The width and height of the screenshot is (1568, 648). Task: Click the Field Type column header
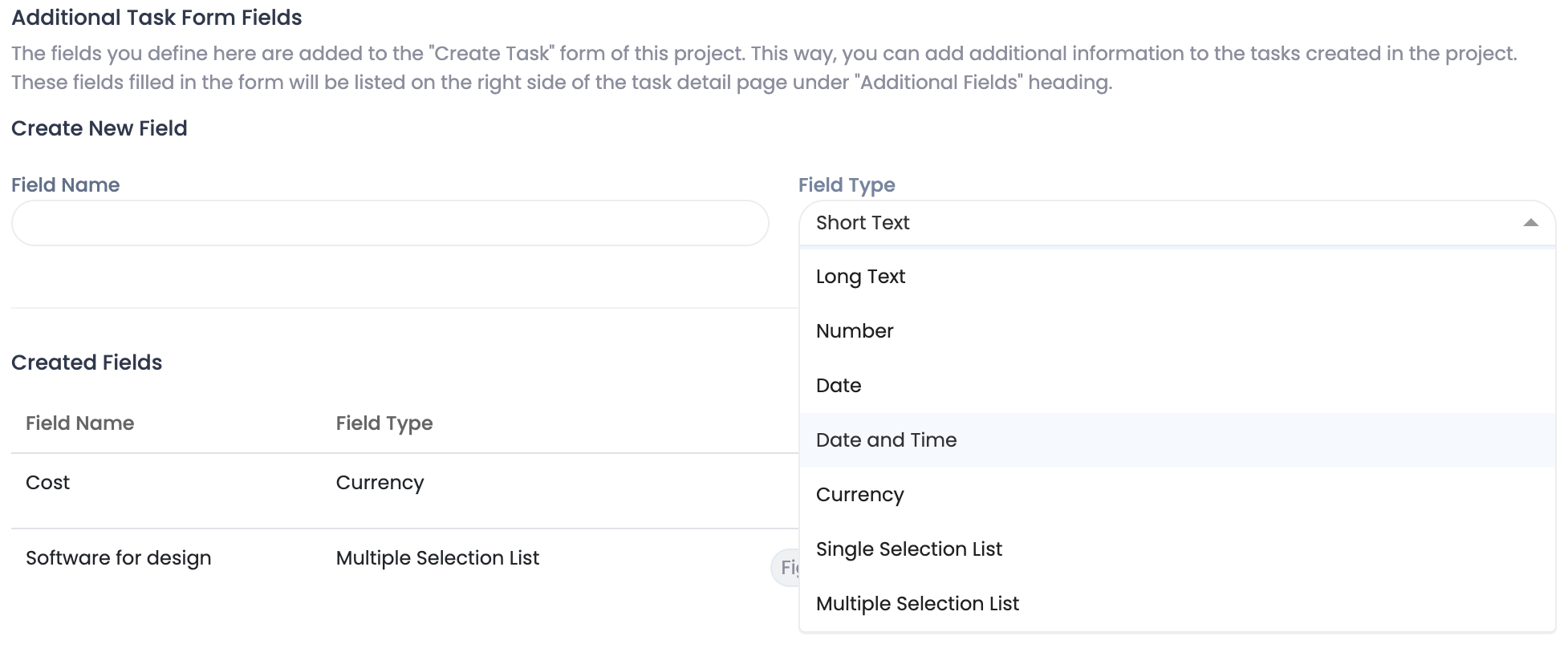384,423
